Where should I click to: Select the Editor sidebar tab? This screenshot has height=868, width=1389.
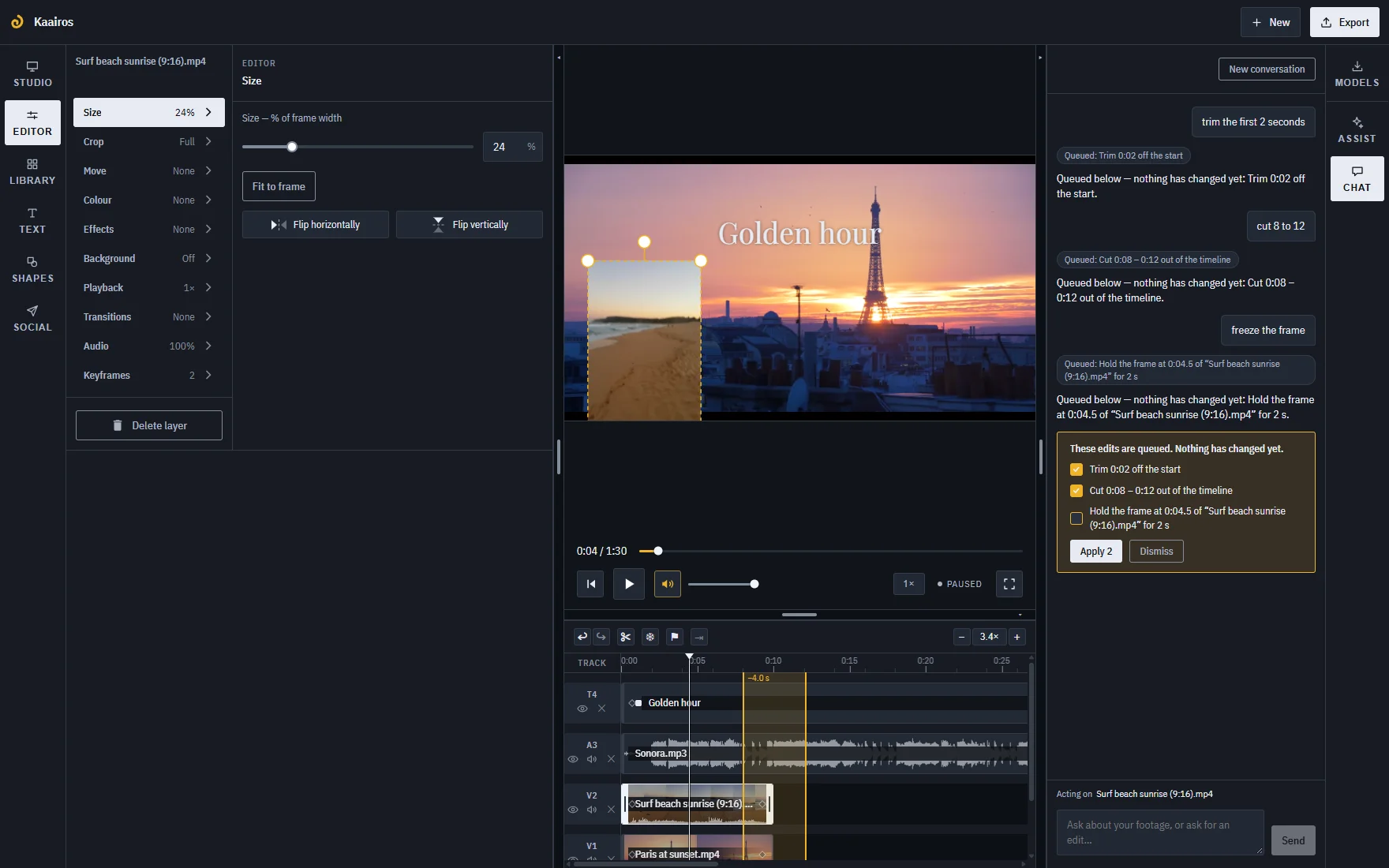[32, 123]
